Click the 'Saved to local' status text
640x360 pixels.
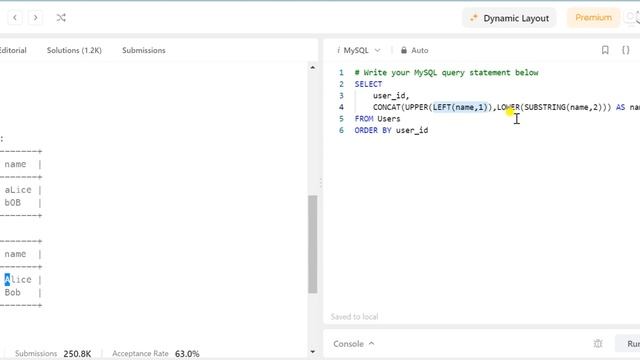354,316
